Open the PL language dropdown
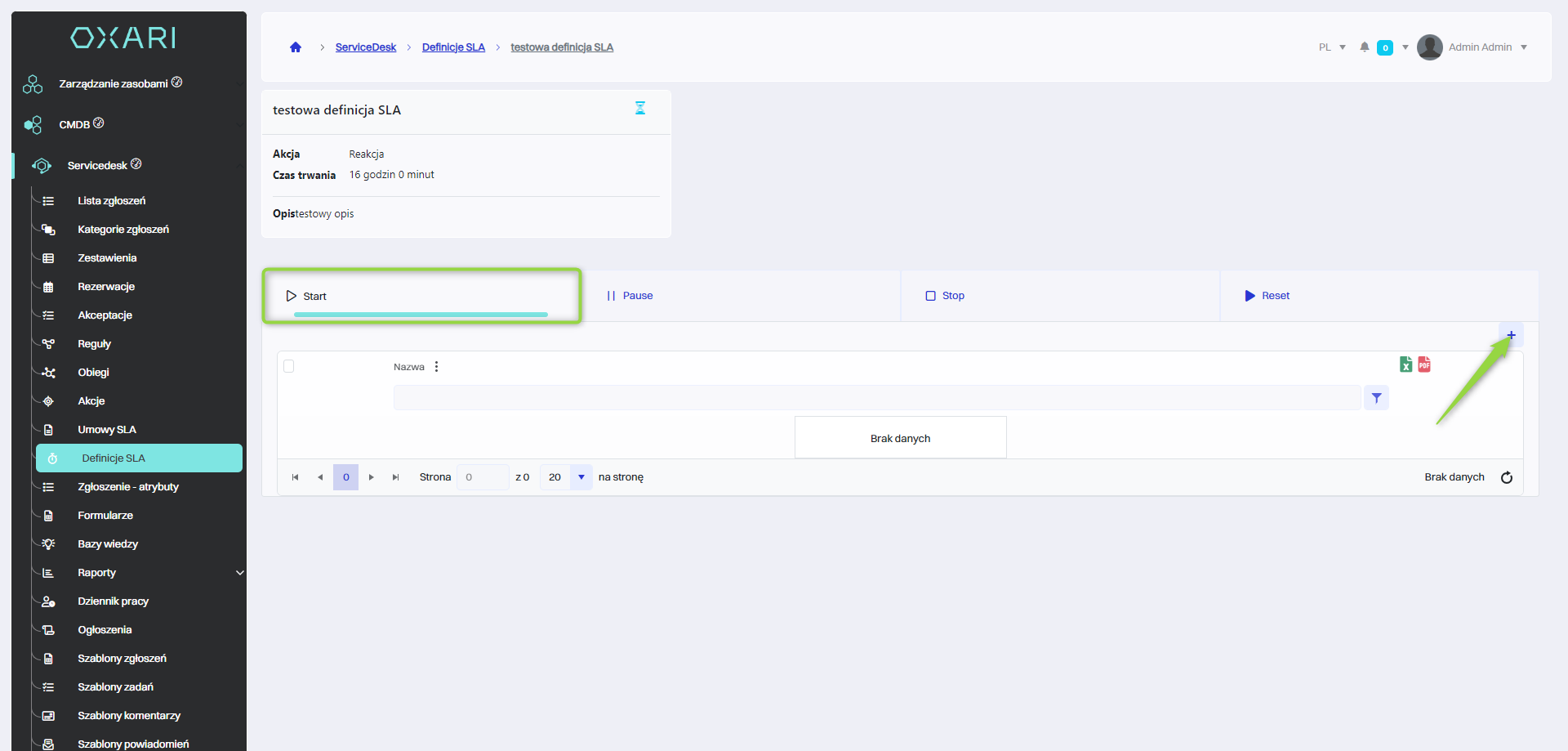This screenshot has width=1568, height=751. (x=1332, y=47)
